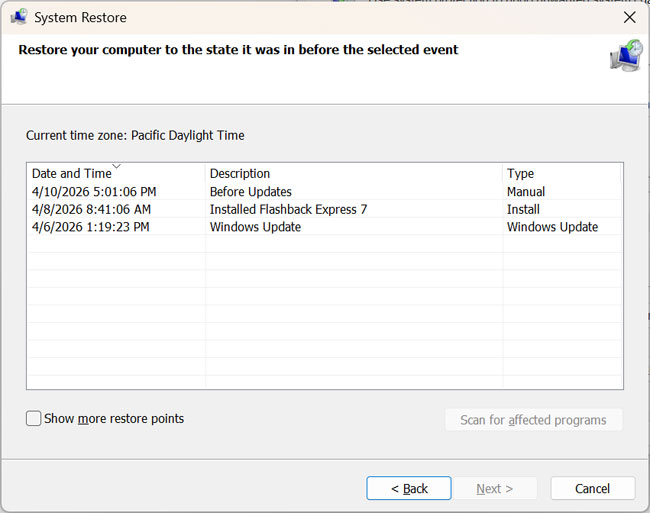650x513 pixels.
Task: Click Scan for affected programs button
Action: pyautogui.click(x=534, y=420)
